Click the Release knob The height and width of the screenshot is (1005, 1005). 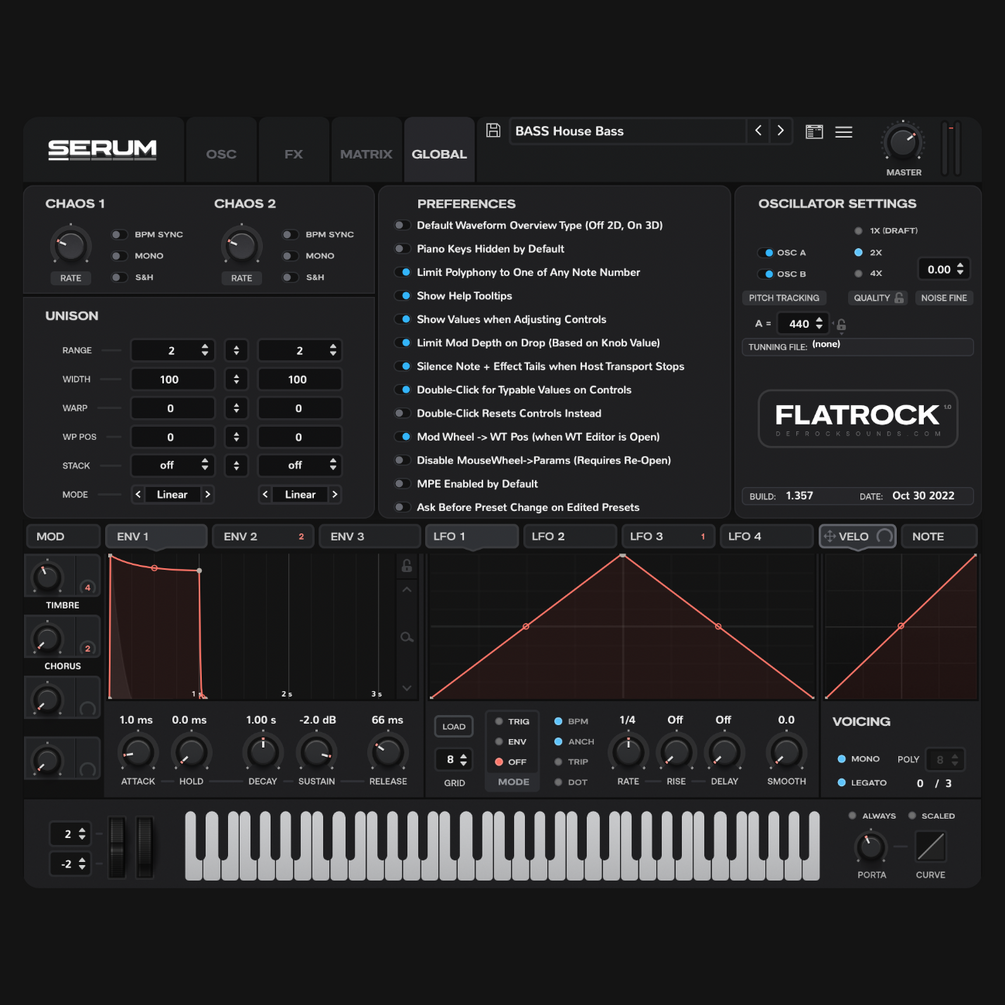click(387, 753)
